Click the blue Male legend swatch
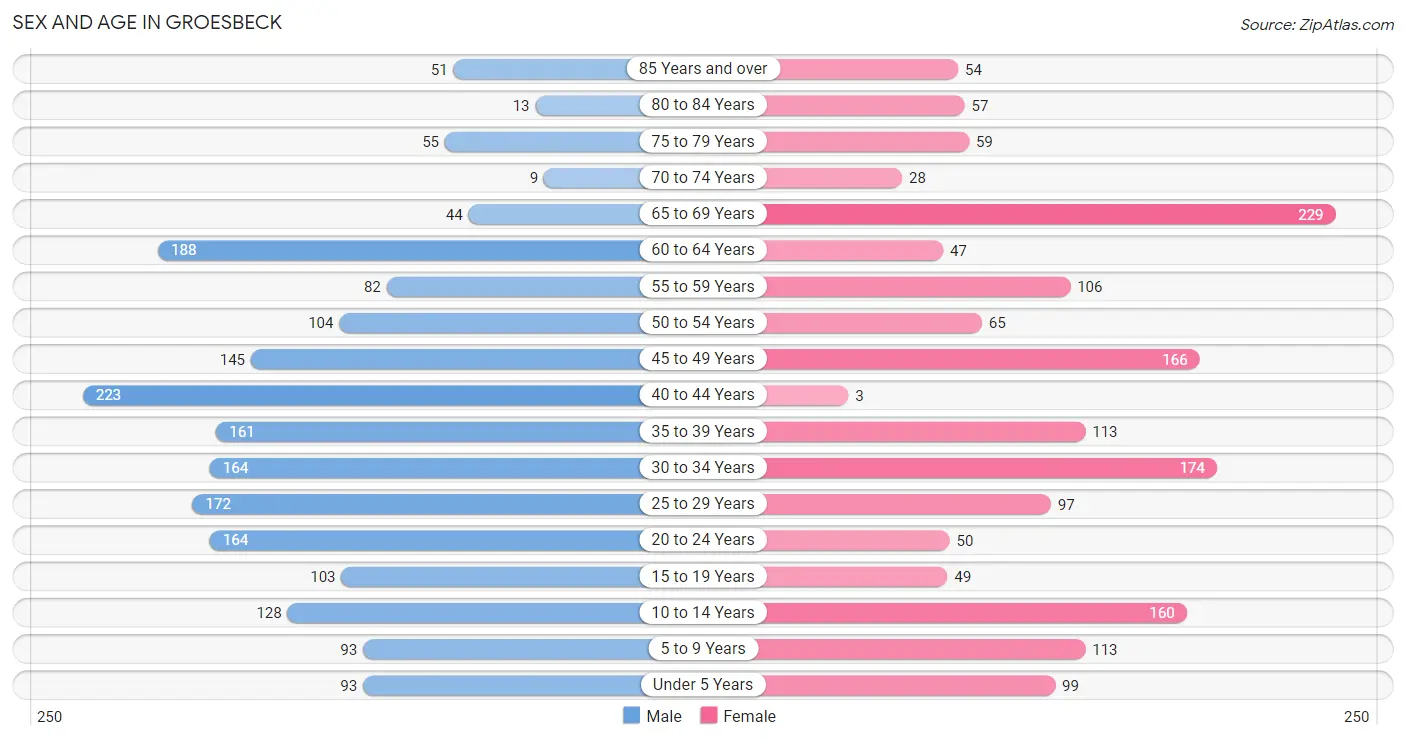The width and height of the screenshot is (1406, 740). point(631,716)
